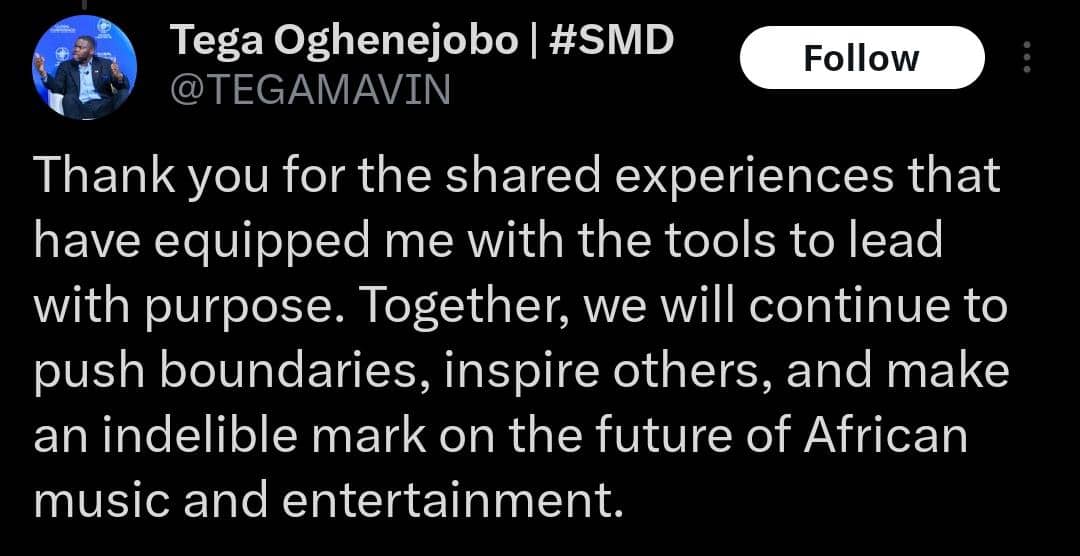Viewport: 1080px width, 556px height.
Task: Click the line starting with an indelible mark
Action: click(501, 438)
